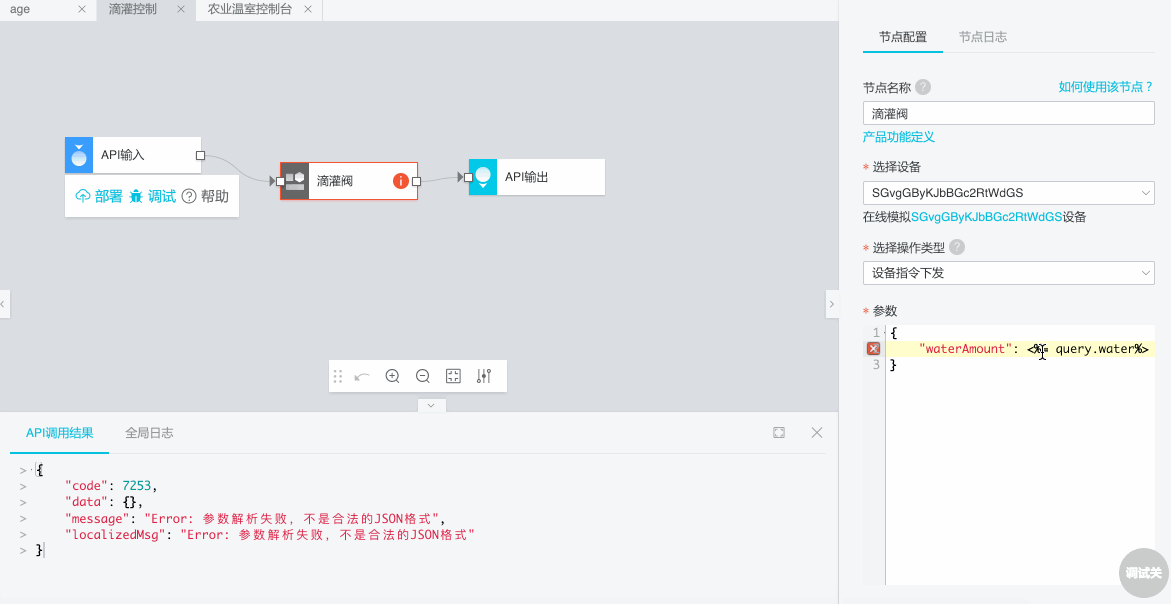Select the 滴灌阀 node label
This screenshot has height=604, width=1171.
point(335,181)
